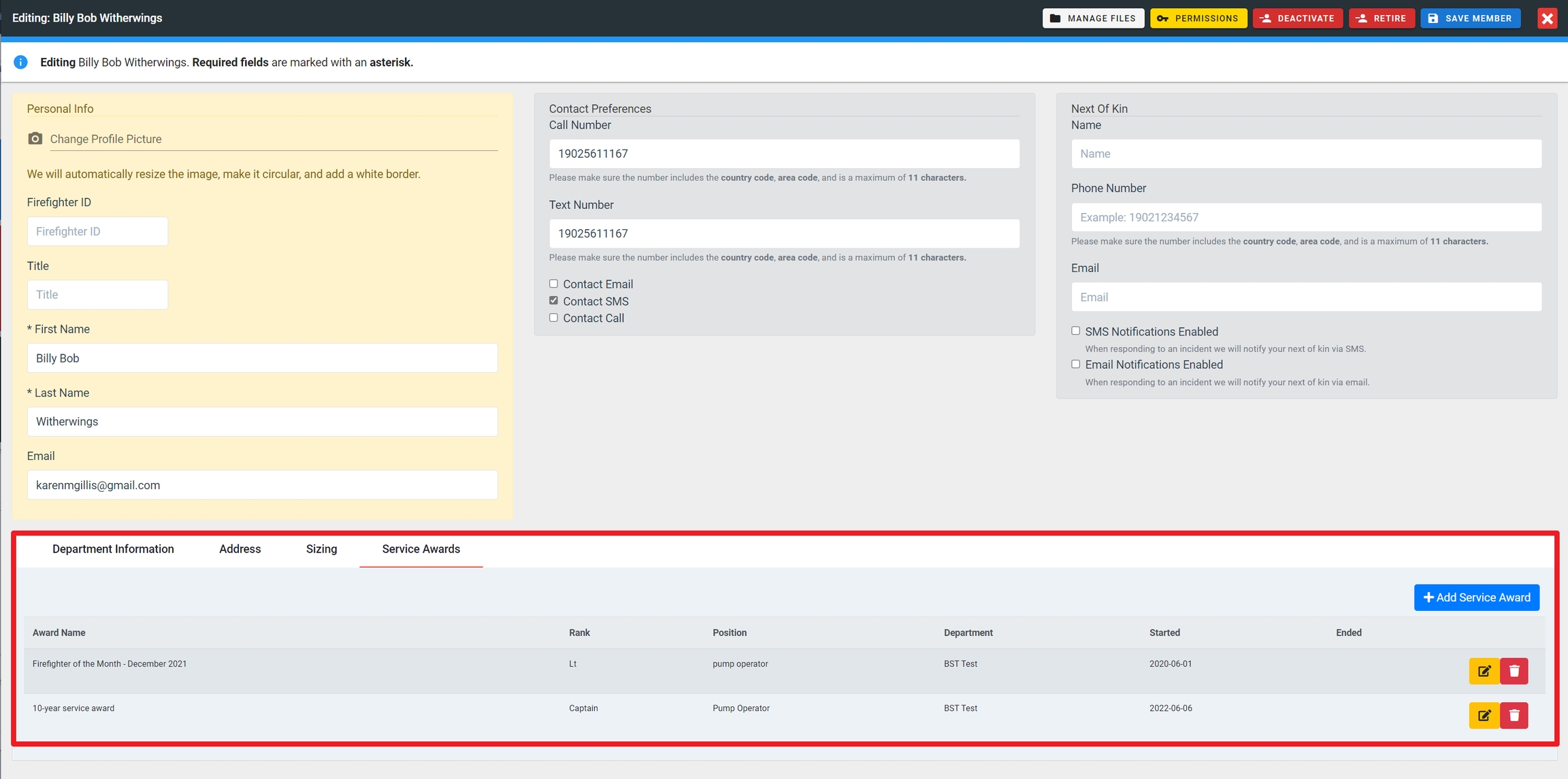The image size is (1568, 779).
Task: Delete the Firefighter of the Month award
Action: (1514, 671)
